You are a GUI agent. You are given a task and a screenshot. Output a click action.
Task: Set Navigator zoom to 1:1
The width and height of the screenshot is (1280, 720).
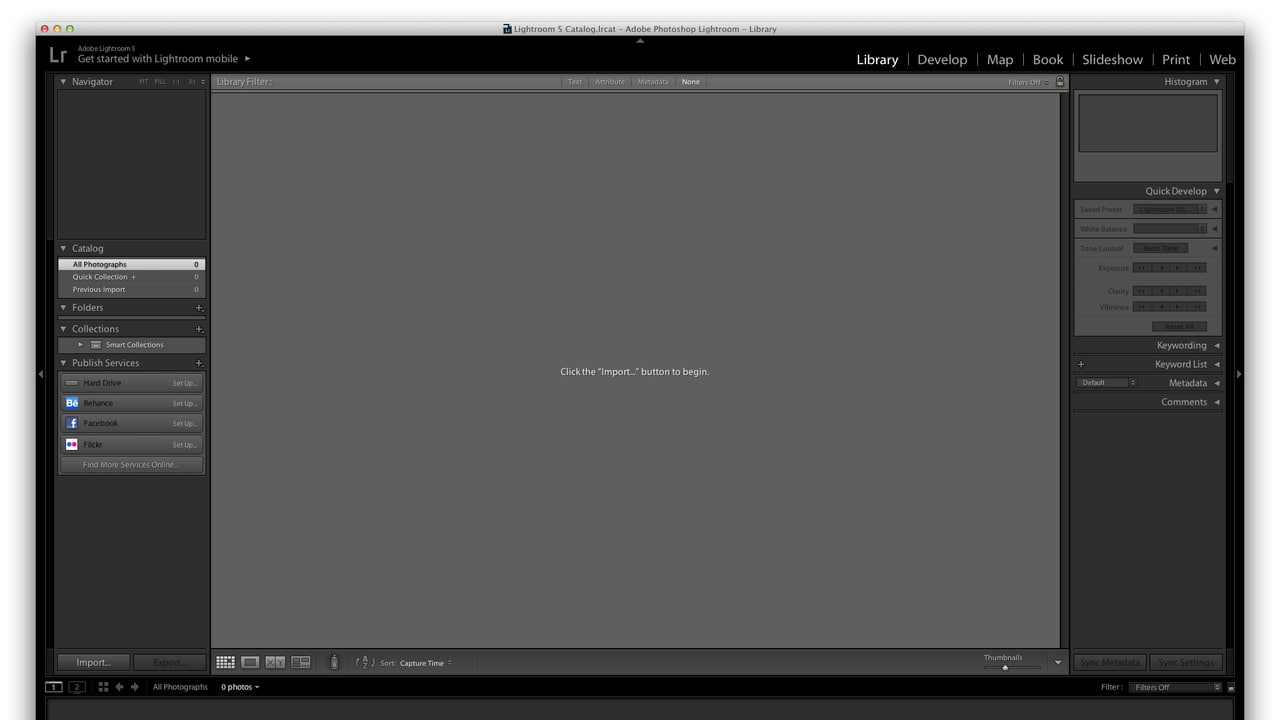pyautogui.click(x=176, y=82)
